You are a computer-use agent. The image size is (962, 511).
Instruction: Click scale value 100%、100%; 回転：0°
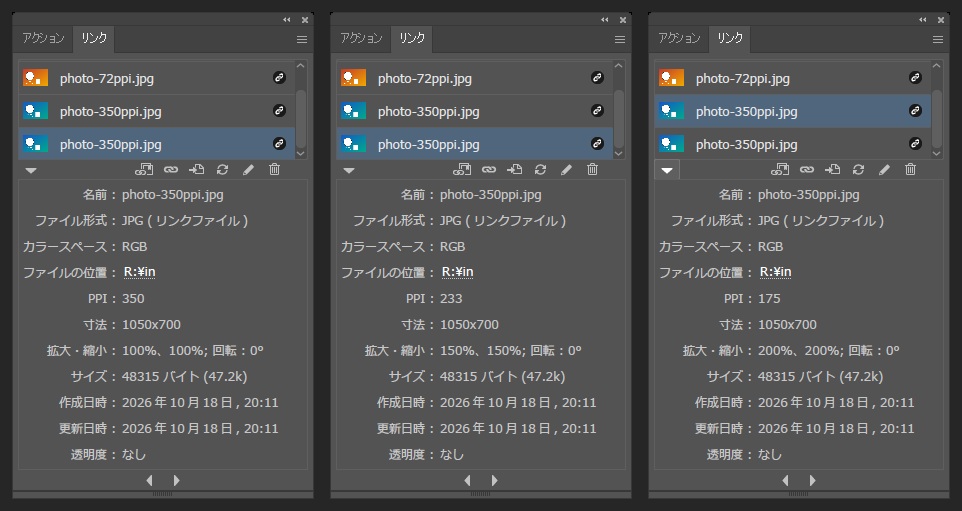tap(193, 350)
